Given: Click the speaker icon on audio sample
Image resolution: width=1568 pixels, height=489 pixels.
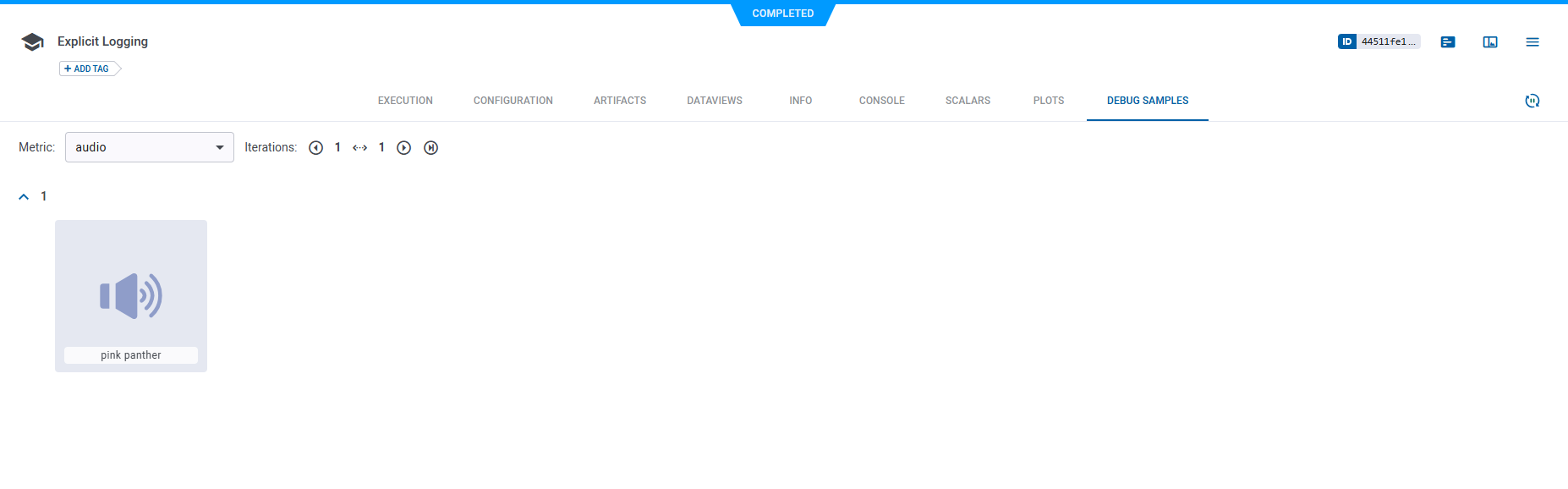Looking at the screenshot, I should click(x=131, y=296).
